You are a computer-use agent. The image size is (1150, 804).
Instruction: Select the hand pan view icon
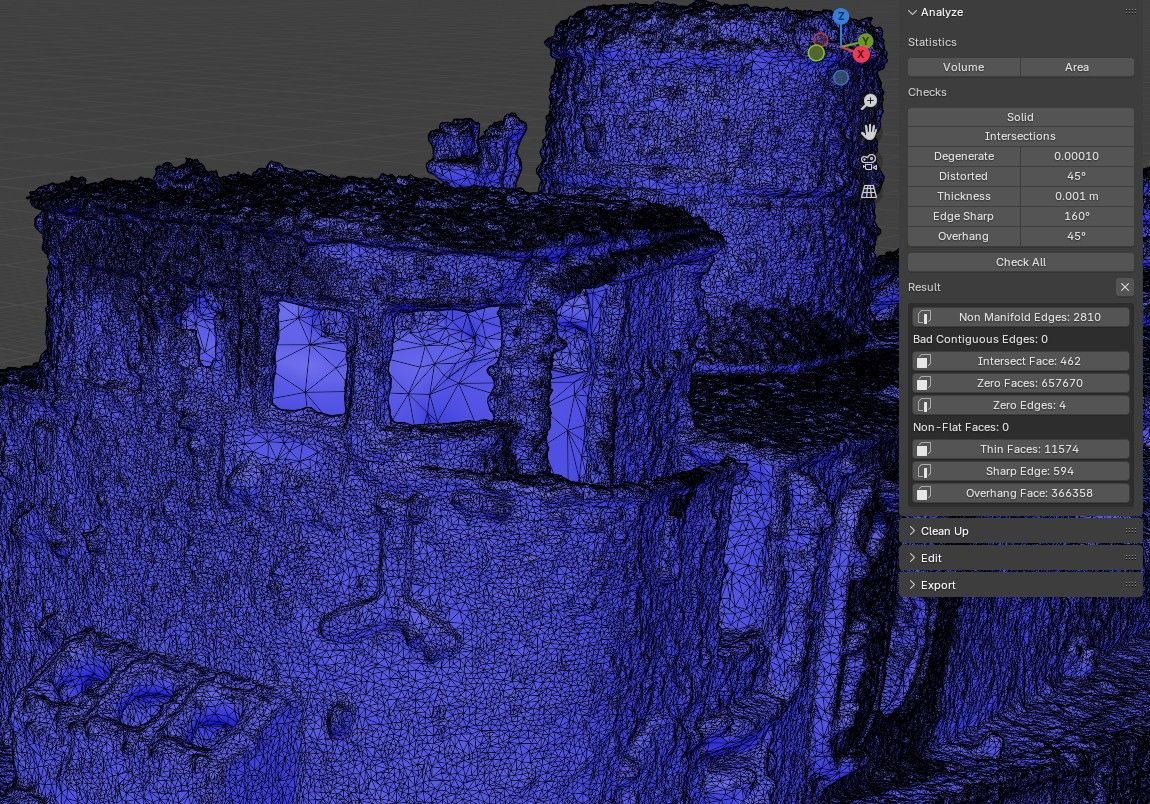(869, 132)
